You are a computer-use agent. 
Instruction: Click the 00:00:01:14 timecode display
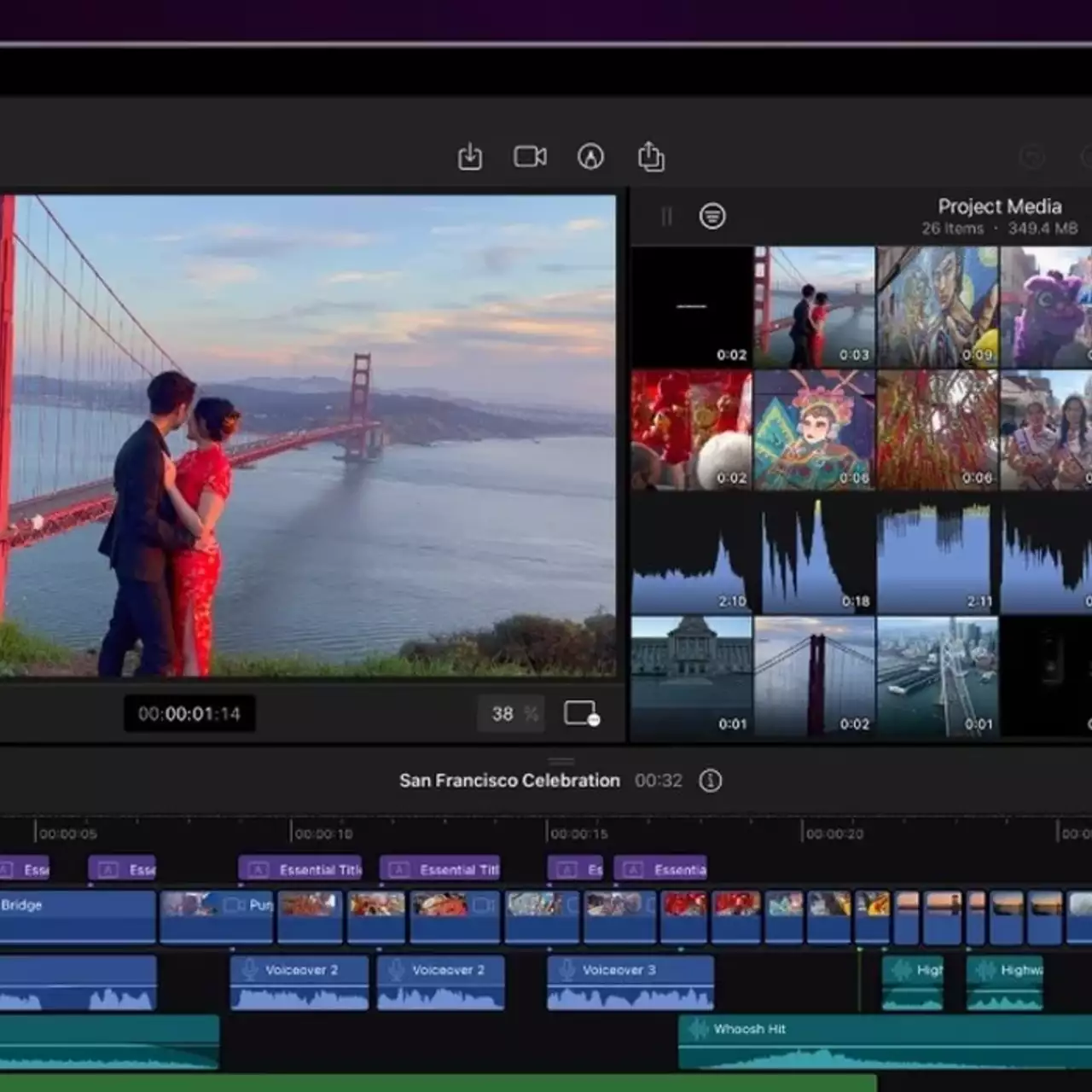189,714
